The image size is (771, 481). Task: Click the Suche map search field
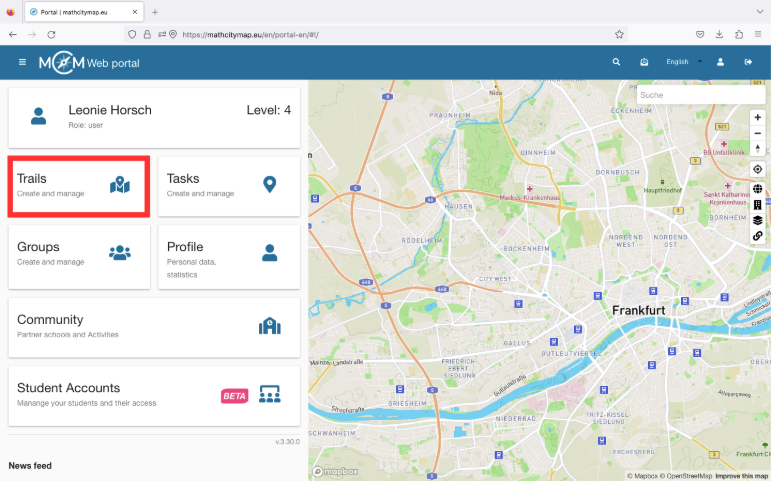coord(700,95)
